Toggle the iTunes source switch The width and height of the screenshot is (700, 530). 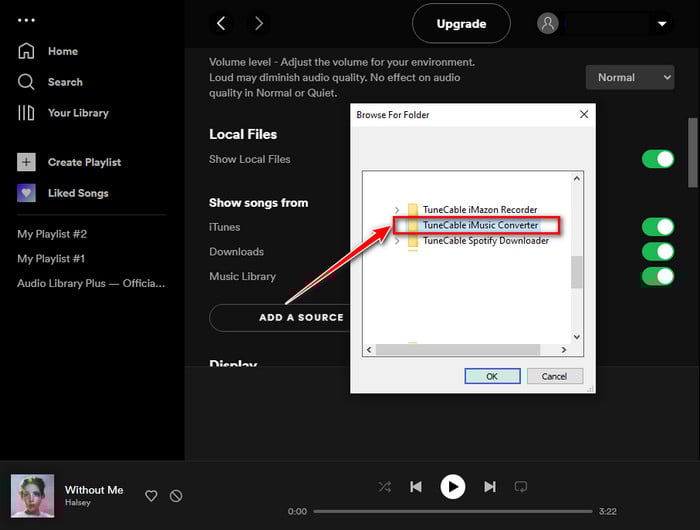[658, 227]
